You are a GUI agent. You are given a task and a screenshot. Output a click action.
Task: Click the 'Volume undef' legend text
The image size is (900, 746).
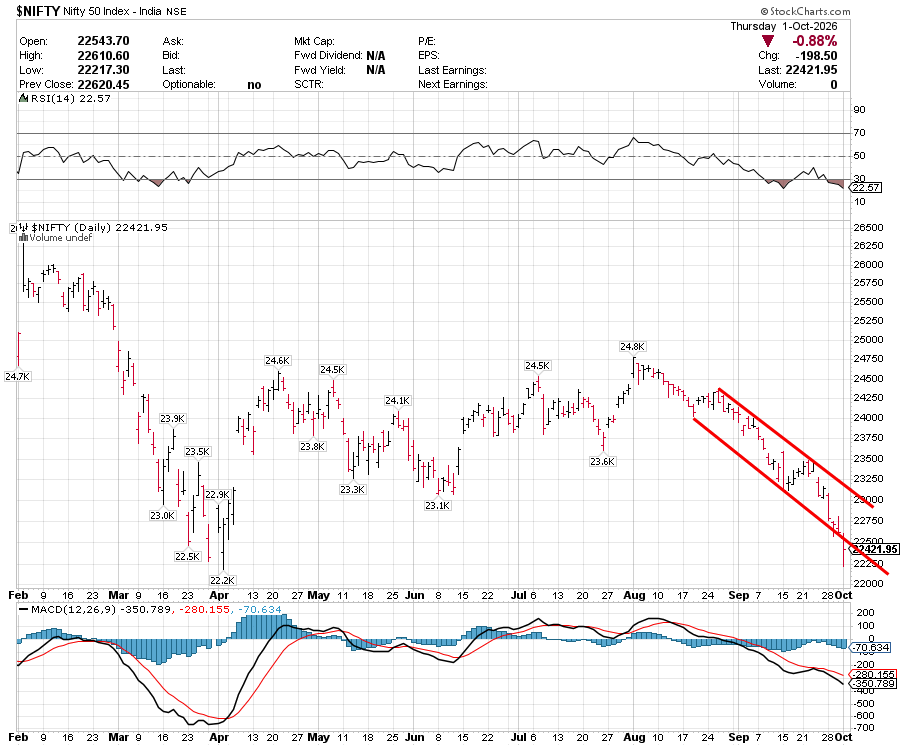(60, 238)
